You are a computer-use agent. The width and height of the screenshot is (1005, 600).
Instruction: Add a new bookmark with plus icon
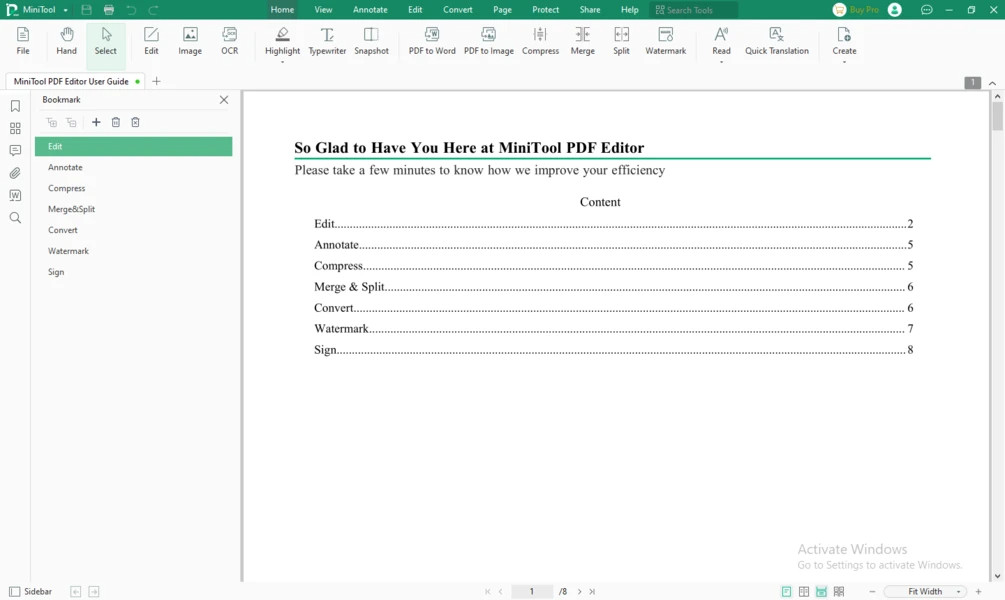(x=96, y=122)
